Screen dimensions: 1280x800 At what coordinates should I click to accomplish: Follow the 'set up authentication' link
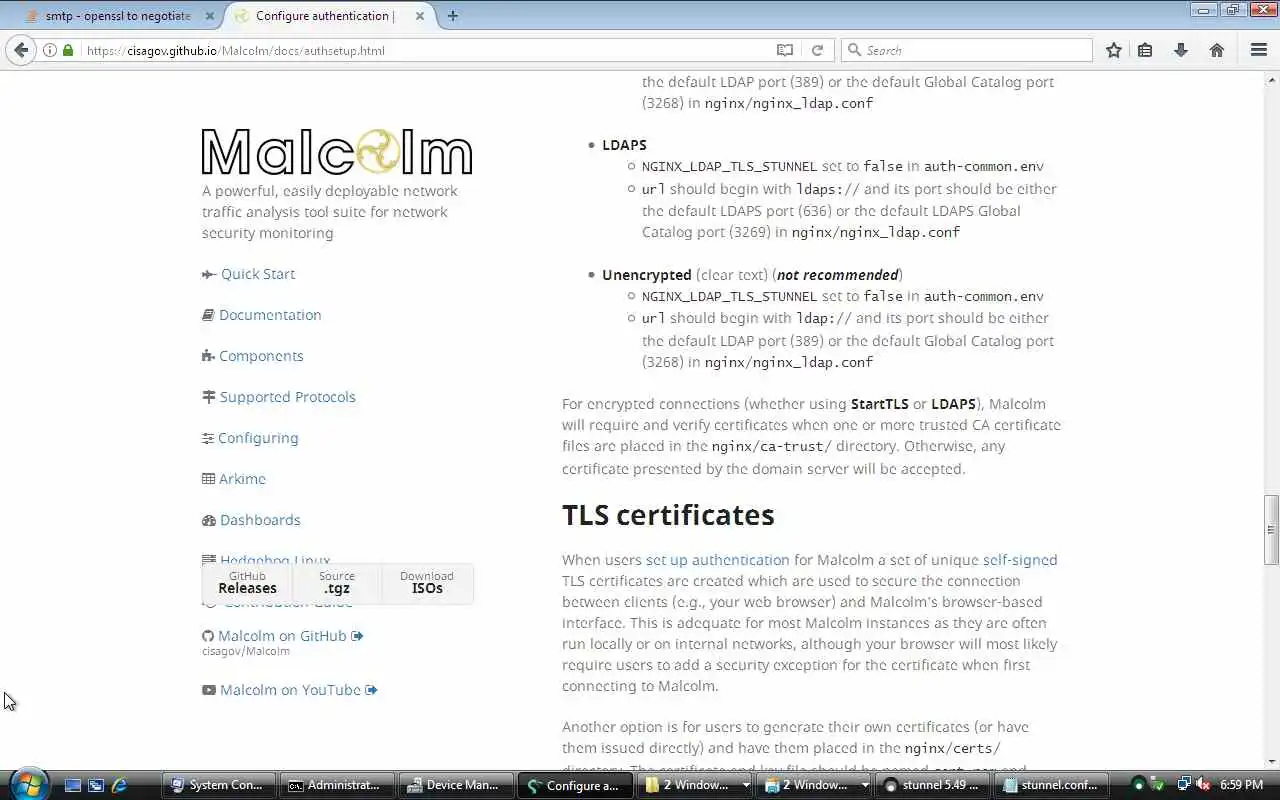[x=717, y=560]
